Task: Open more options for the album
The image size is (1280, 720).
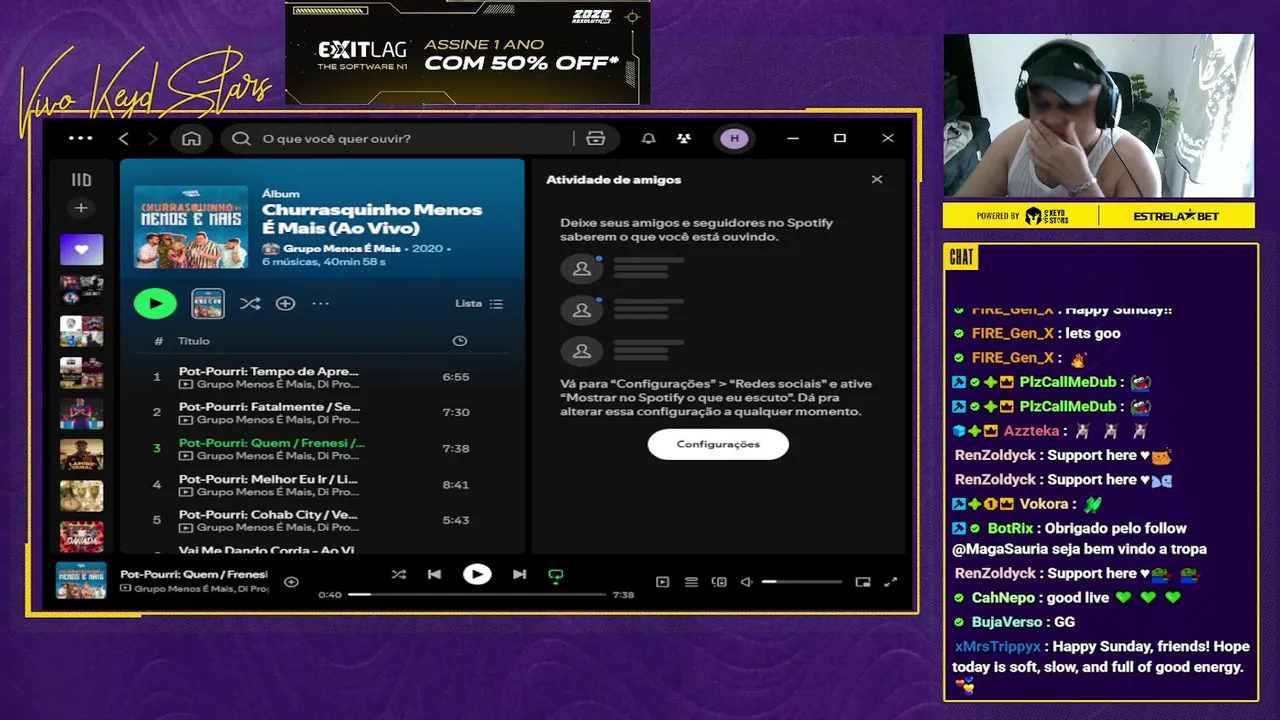Action: [320, 303]
